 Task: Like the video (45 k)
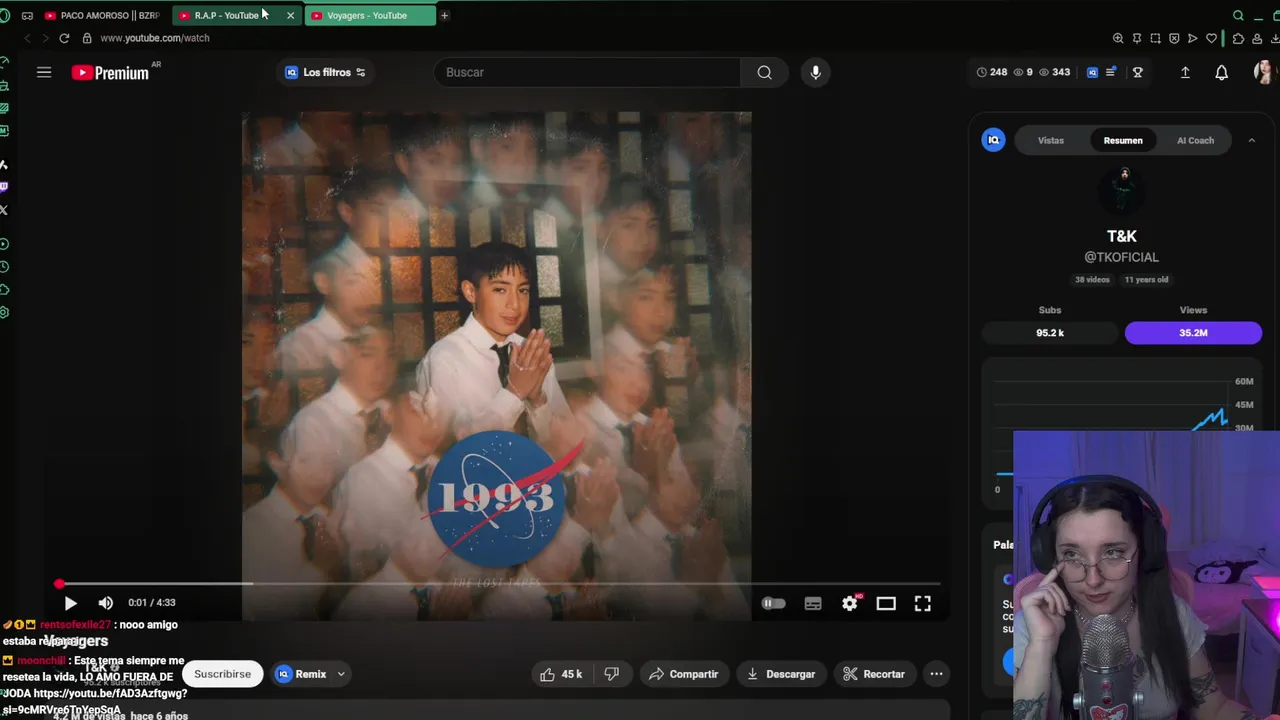pyautogui.click(x=560, y=674)
